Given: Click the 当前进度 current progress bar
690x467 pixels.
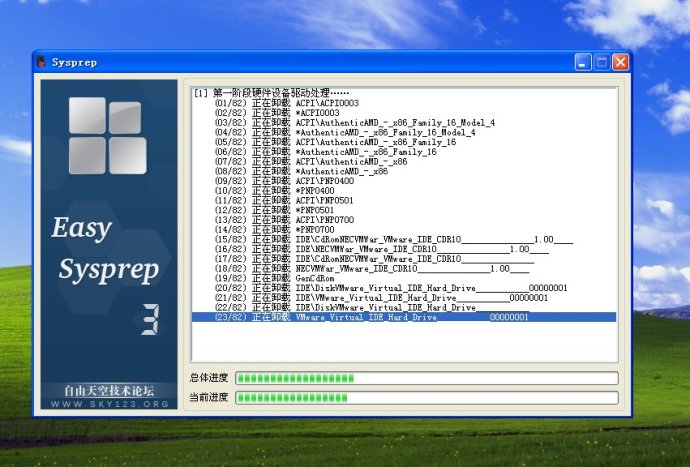Looking at the screenshot, I should point(427,398).
